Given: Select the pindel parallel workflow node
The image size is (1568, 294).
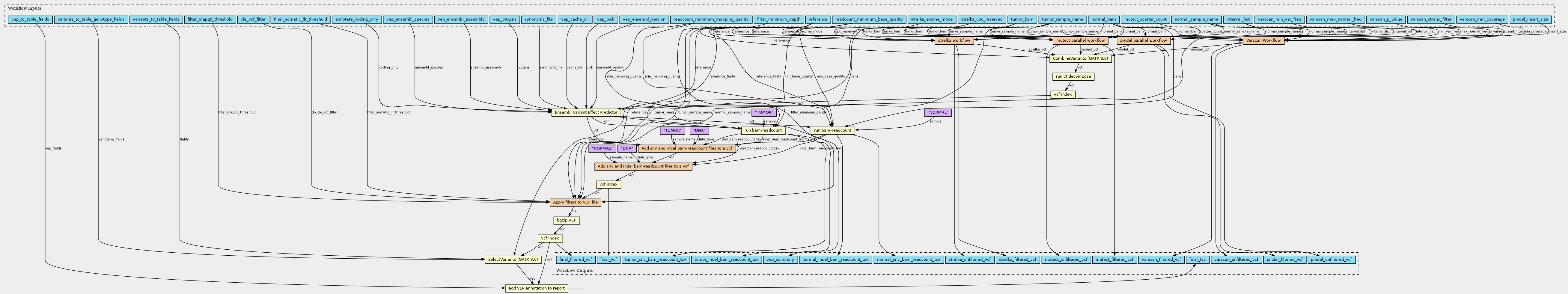Looking at the screenshot, I should (x=1144, y=40).
